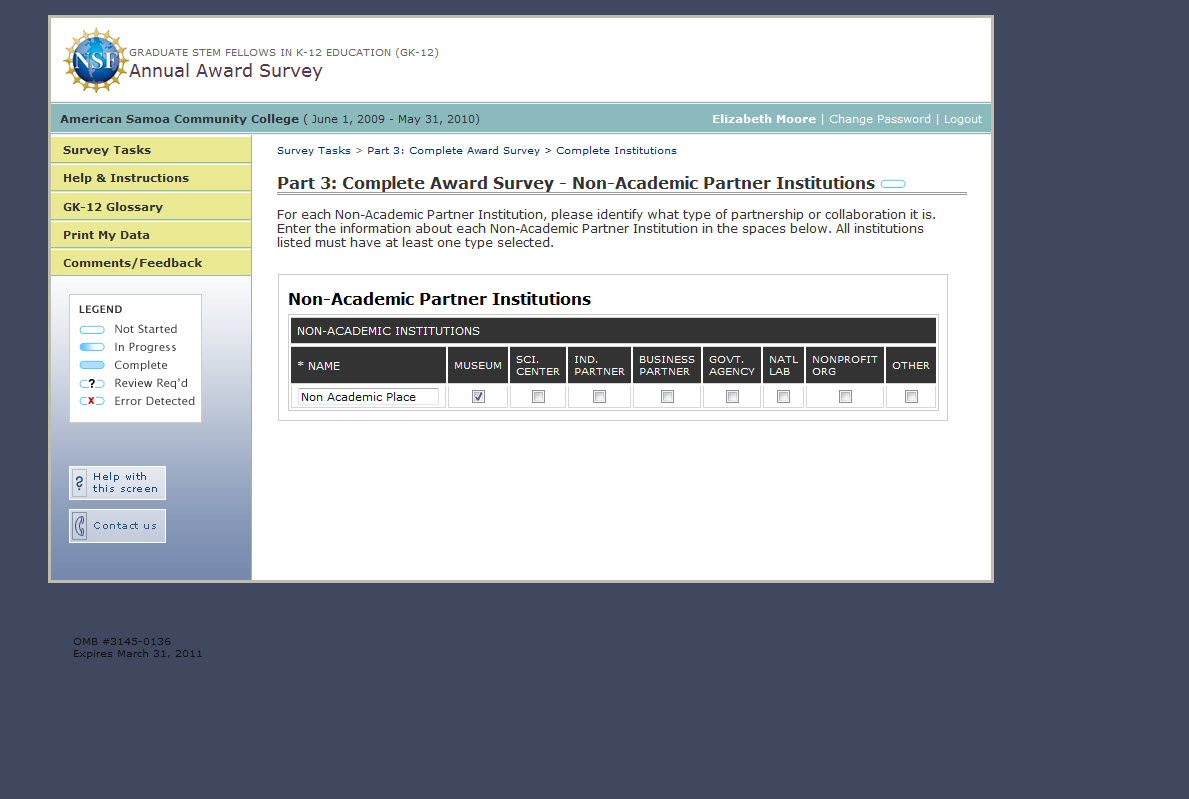Check the Business Partner checkbox

click(667, 396)
